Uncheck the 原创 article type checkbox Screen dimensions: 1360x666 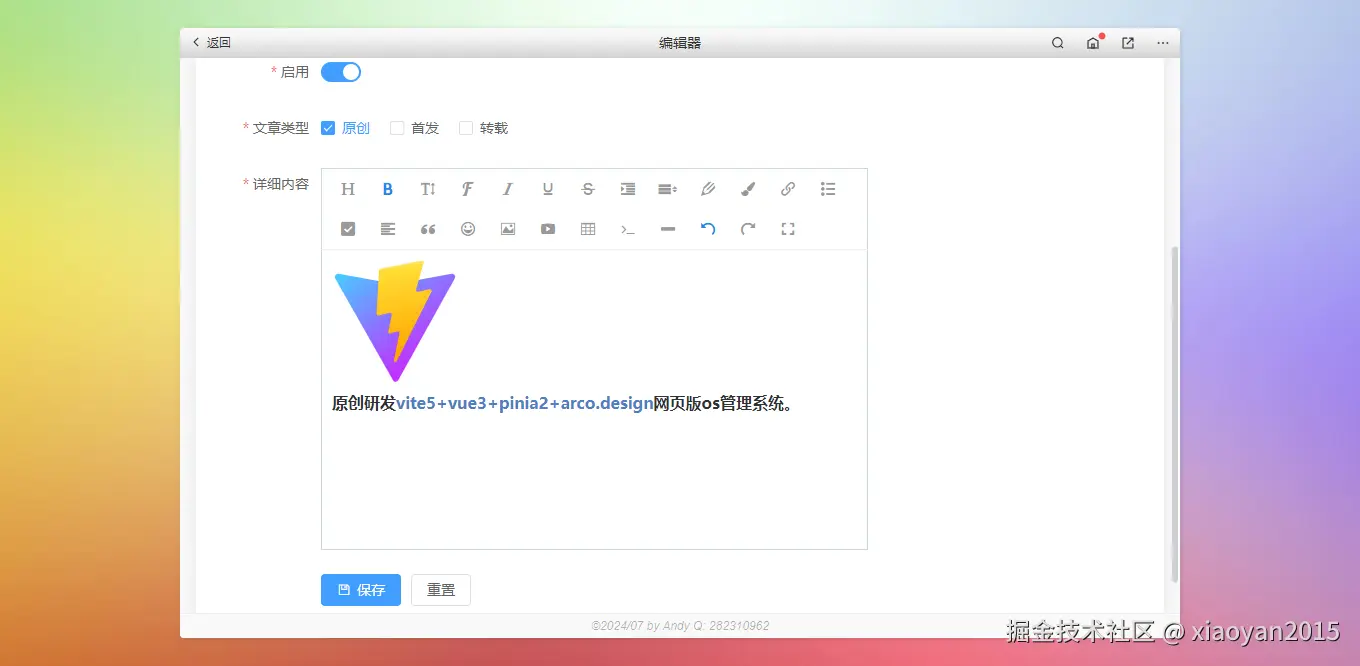pyautogui.click(x=328, y=128)
